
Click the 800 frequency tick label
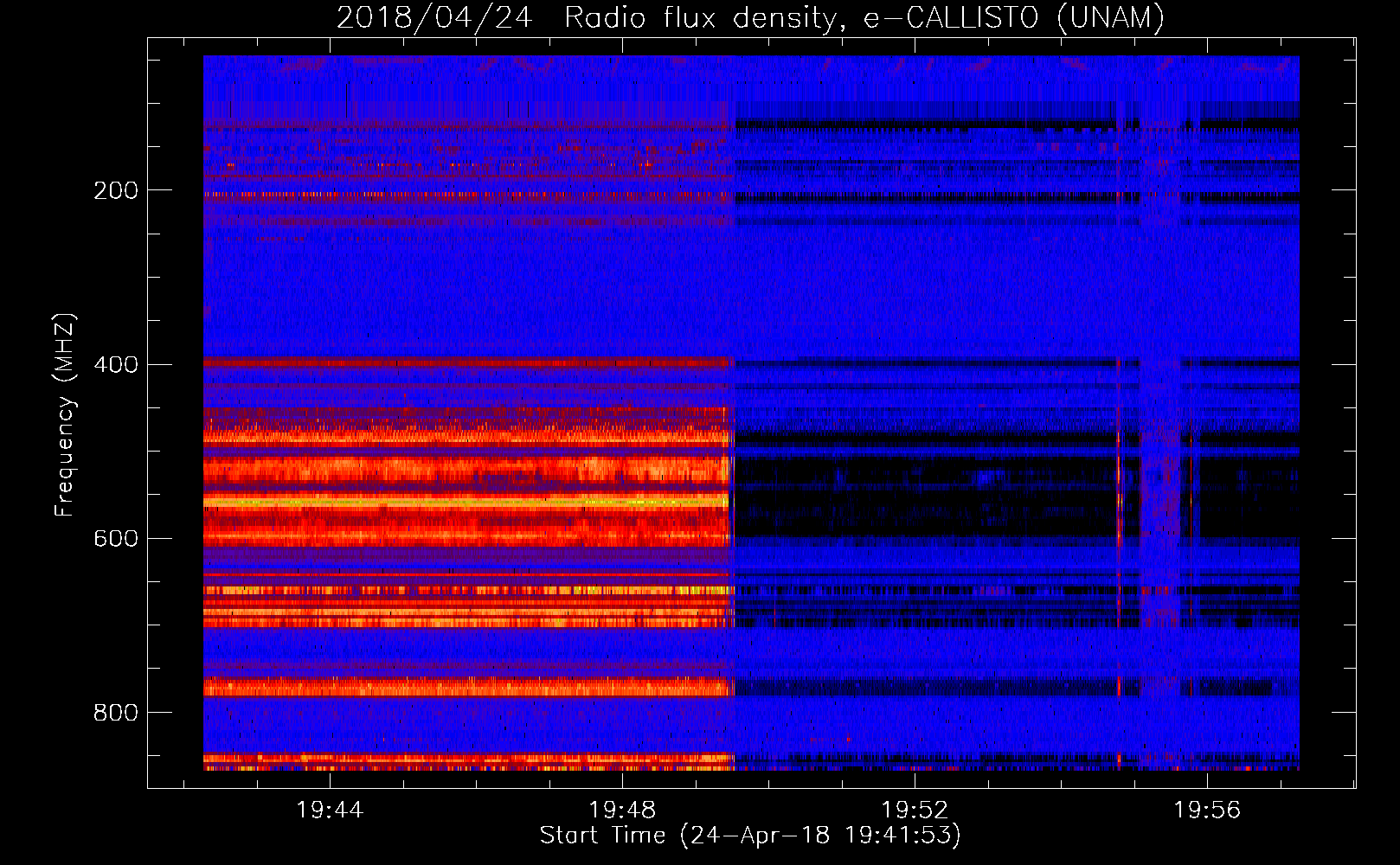(116, 713)
